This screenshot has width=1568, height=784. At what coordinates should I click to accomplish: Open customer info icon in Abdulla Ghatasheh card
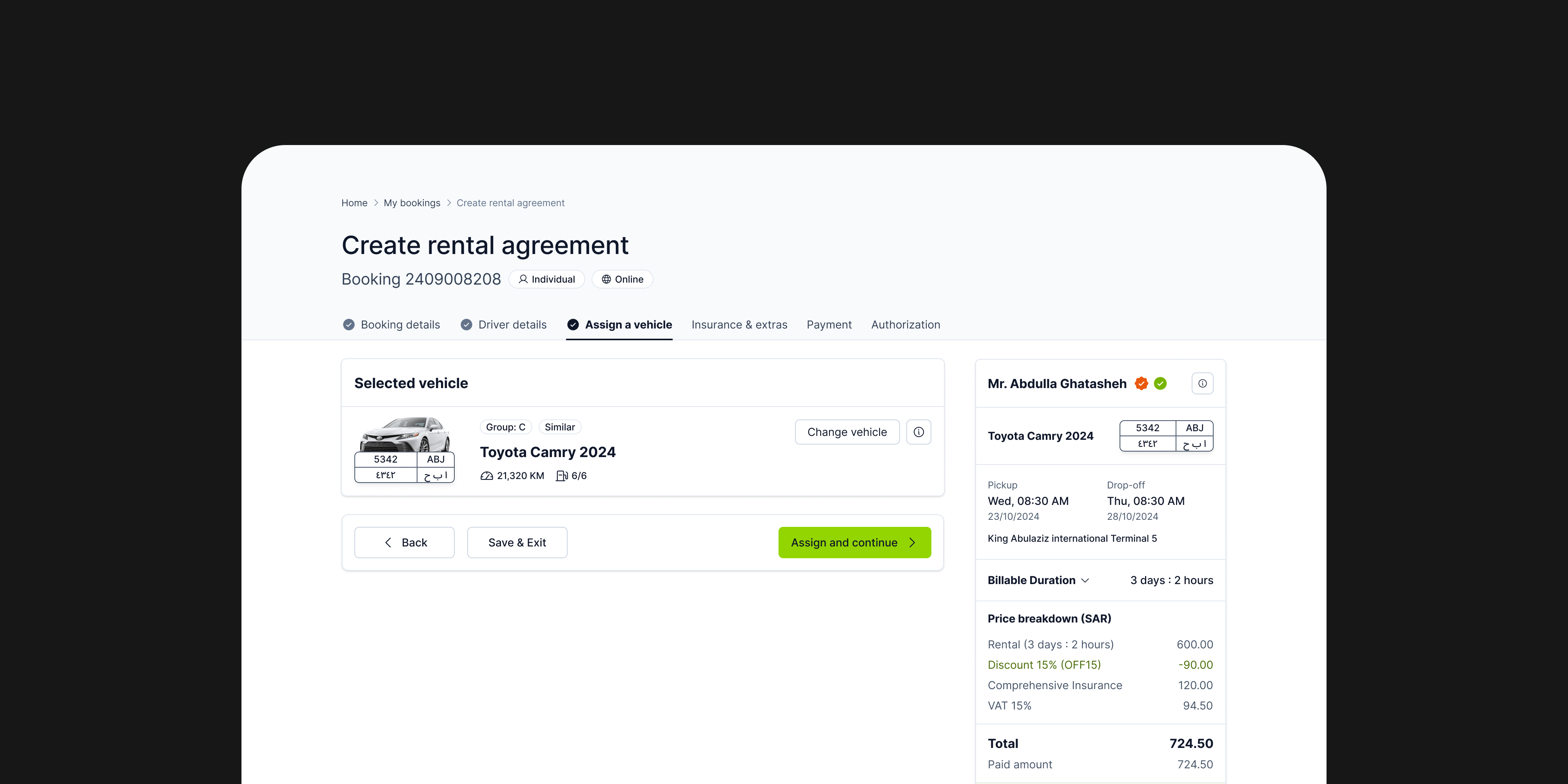click(1202, 383)
